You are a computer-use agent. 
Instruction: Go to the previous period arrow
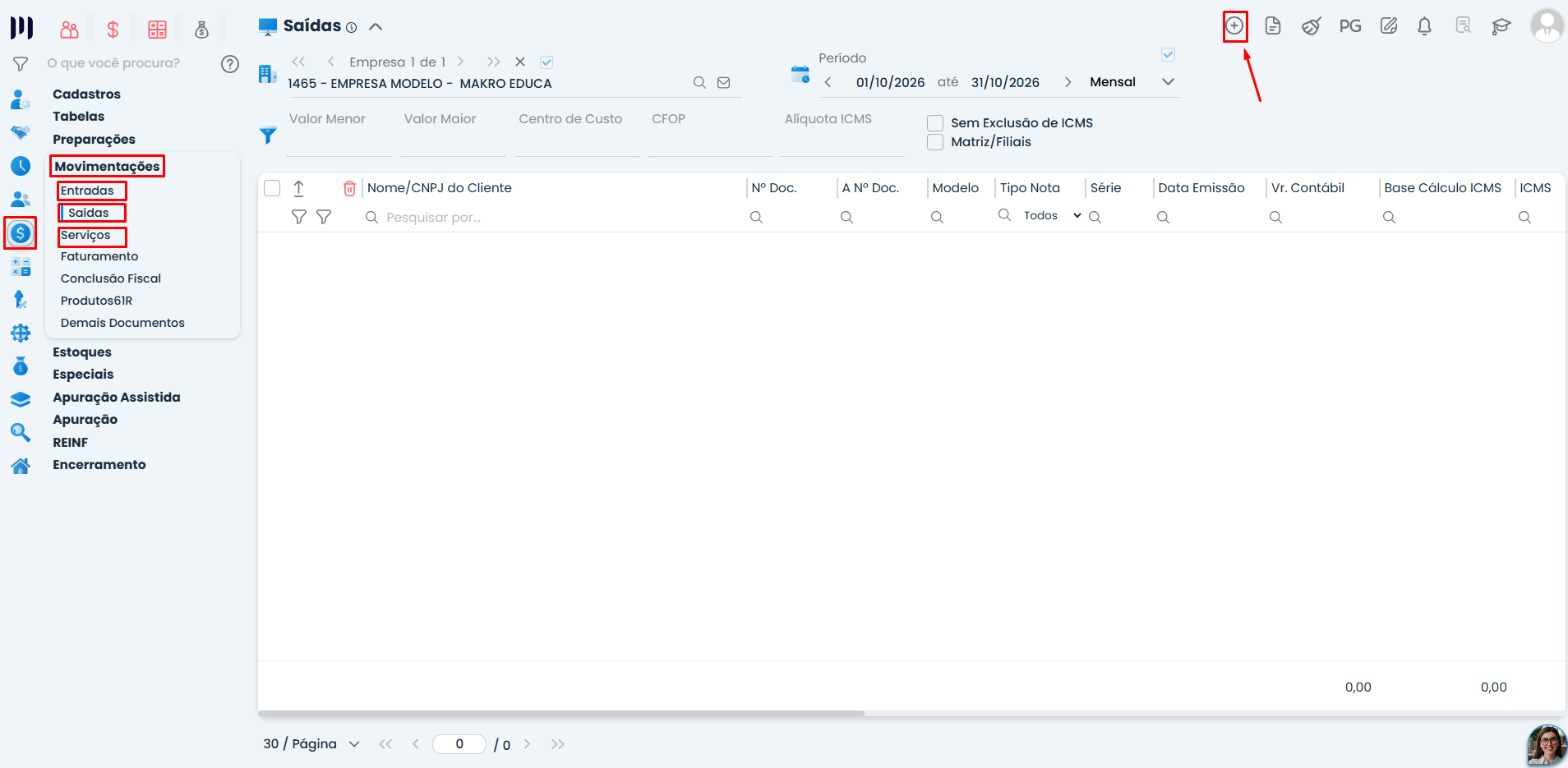tap(828, 82)
